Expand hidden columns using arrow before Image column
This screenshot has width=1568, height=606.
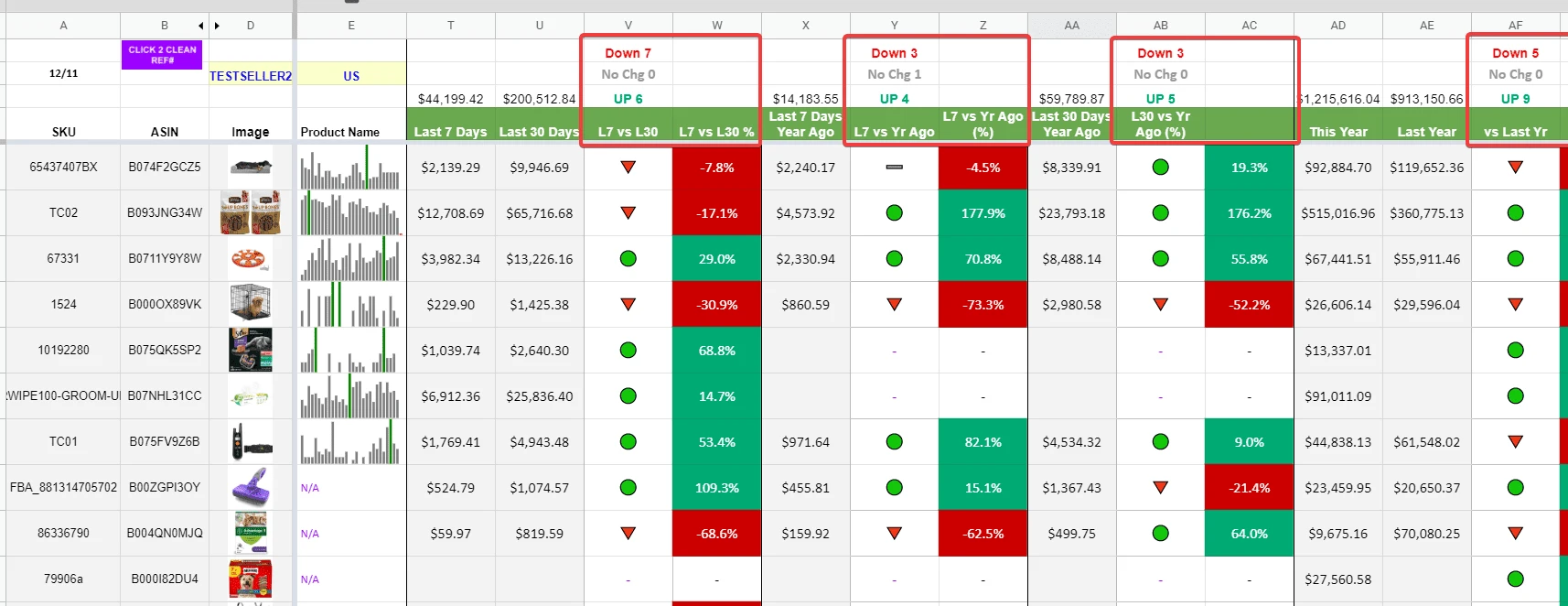pyautogui.click(x=216, y=26)
